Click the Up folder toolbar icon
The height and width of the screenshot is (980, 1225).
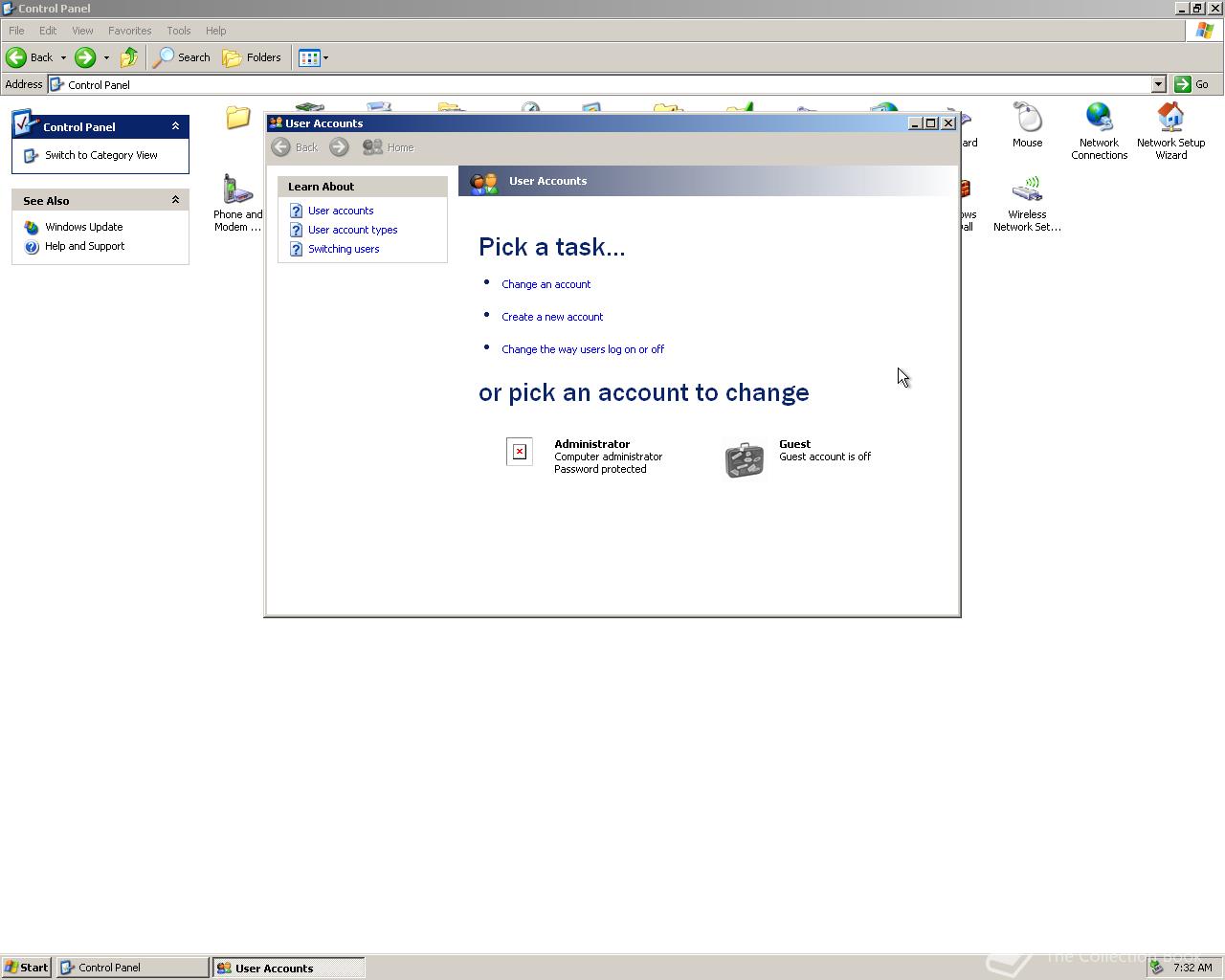129,57
